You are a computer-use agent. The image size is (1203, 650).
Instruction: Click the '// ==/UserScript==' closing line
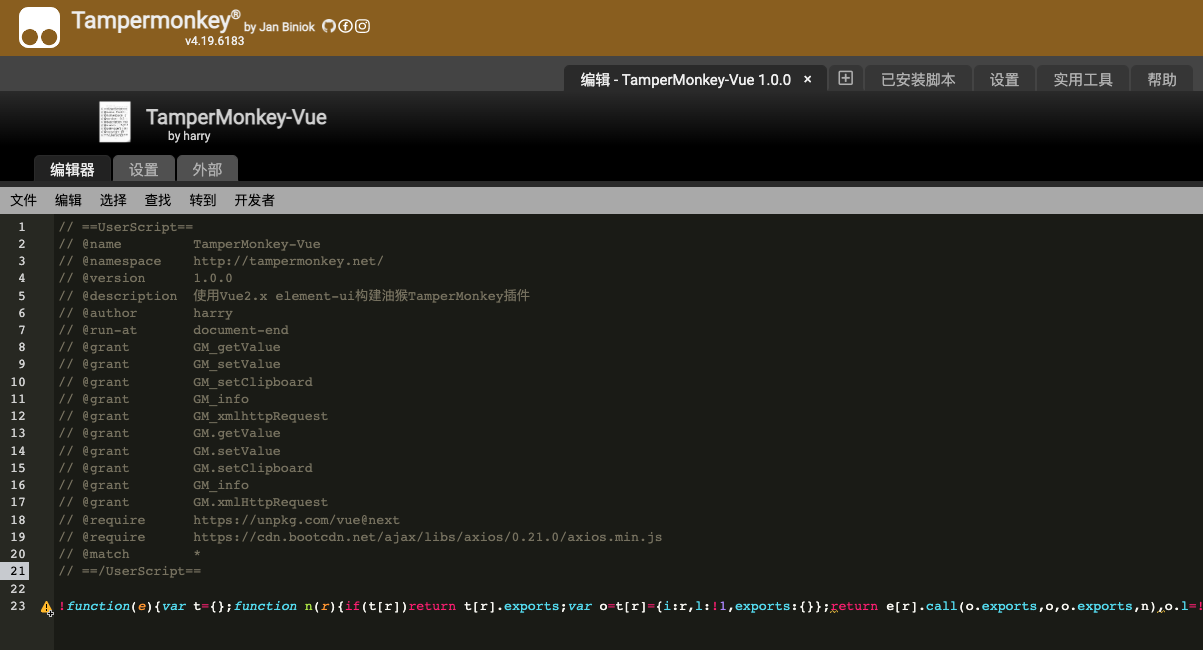click(130, 571)
